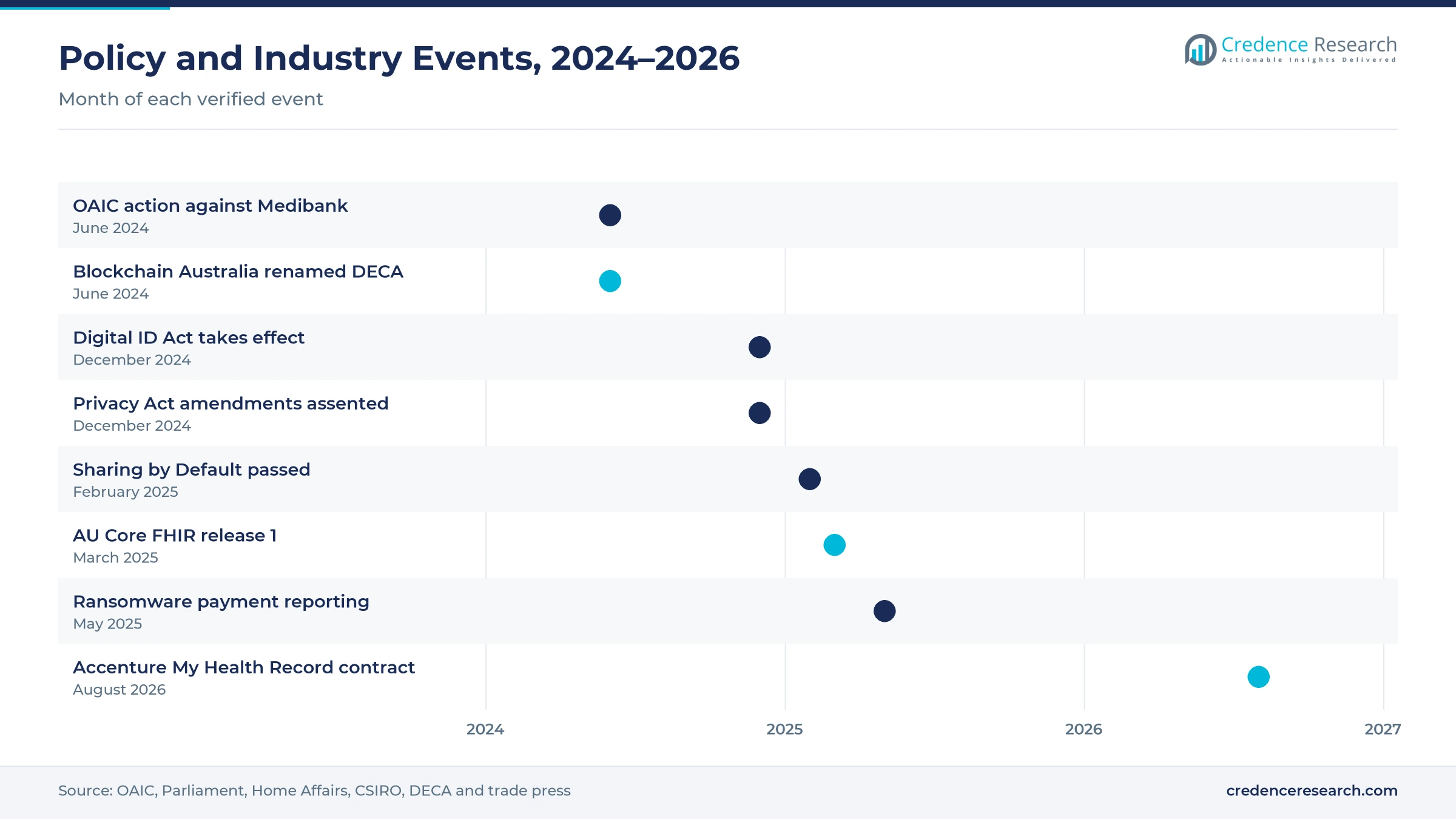Select the Blockchain Australia renamed DECA dot
1456x819 pixels.
pos(610,281)
